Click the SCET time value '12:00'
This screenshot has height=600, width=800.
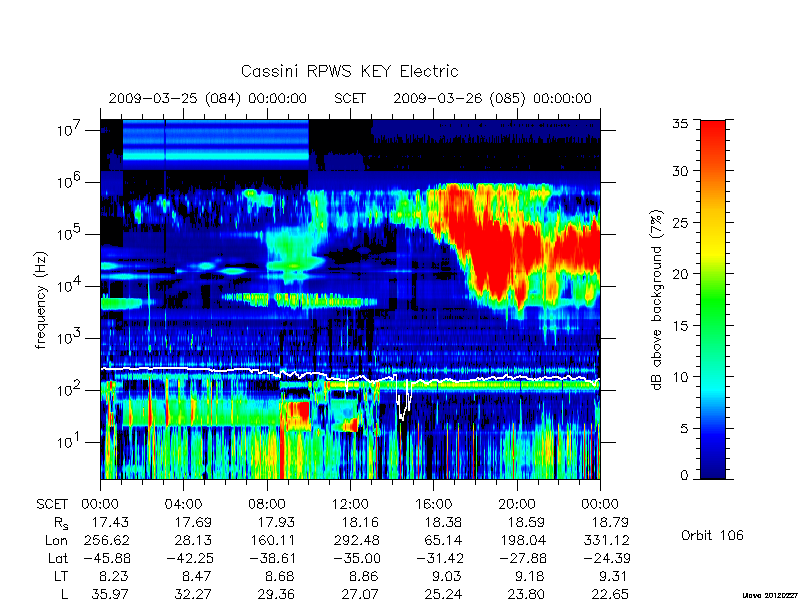(x=350, y=504)
